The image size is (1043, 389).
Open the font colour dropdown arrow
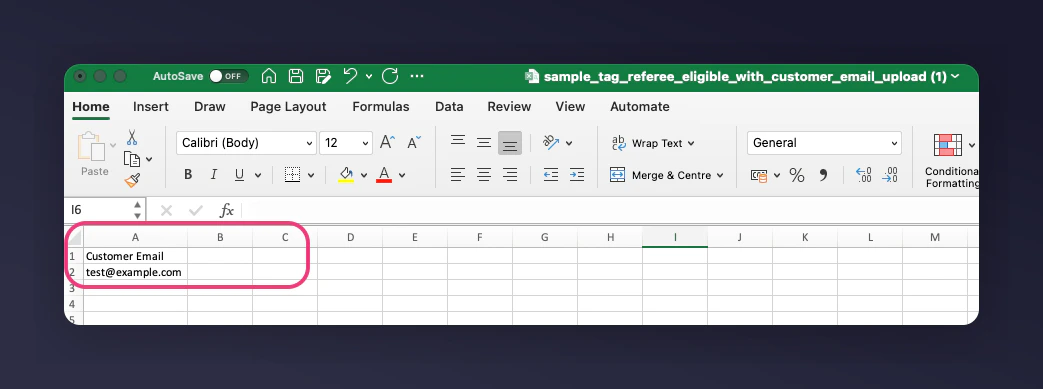tap(402, 176)
